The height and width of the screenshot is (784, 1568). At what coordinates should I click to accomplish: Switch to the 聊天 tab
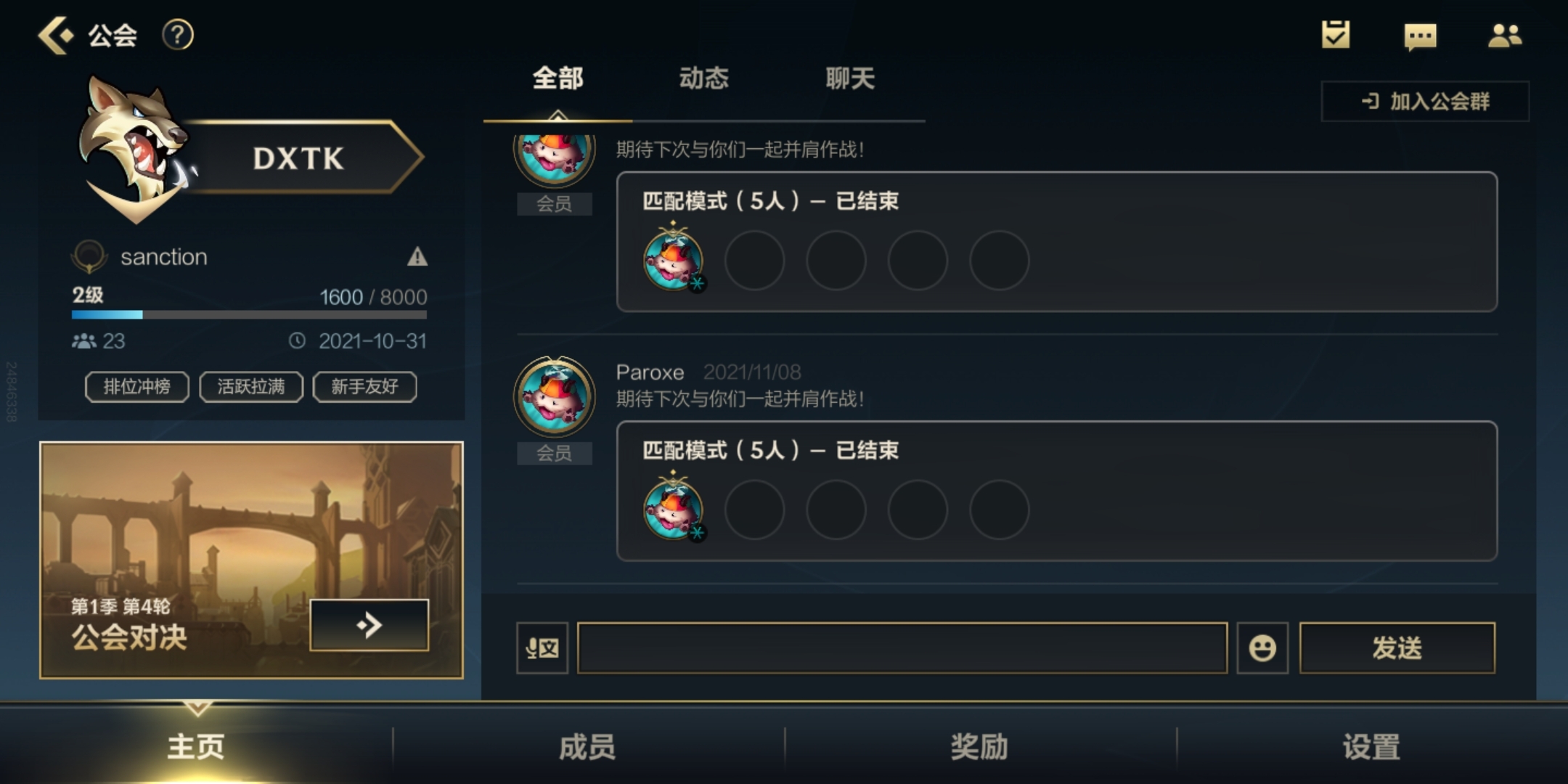[x=850, y=78]
